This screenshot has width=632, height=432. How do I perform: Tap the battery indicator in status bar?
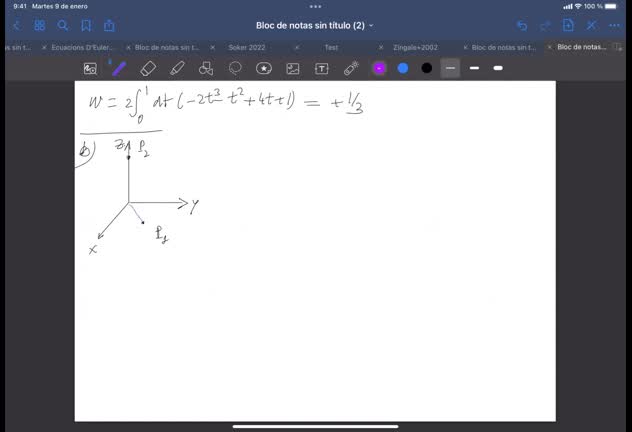pyautogui.click(x=611, y=6)
